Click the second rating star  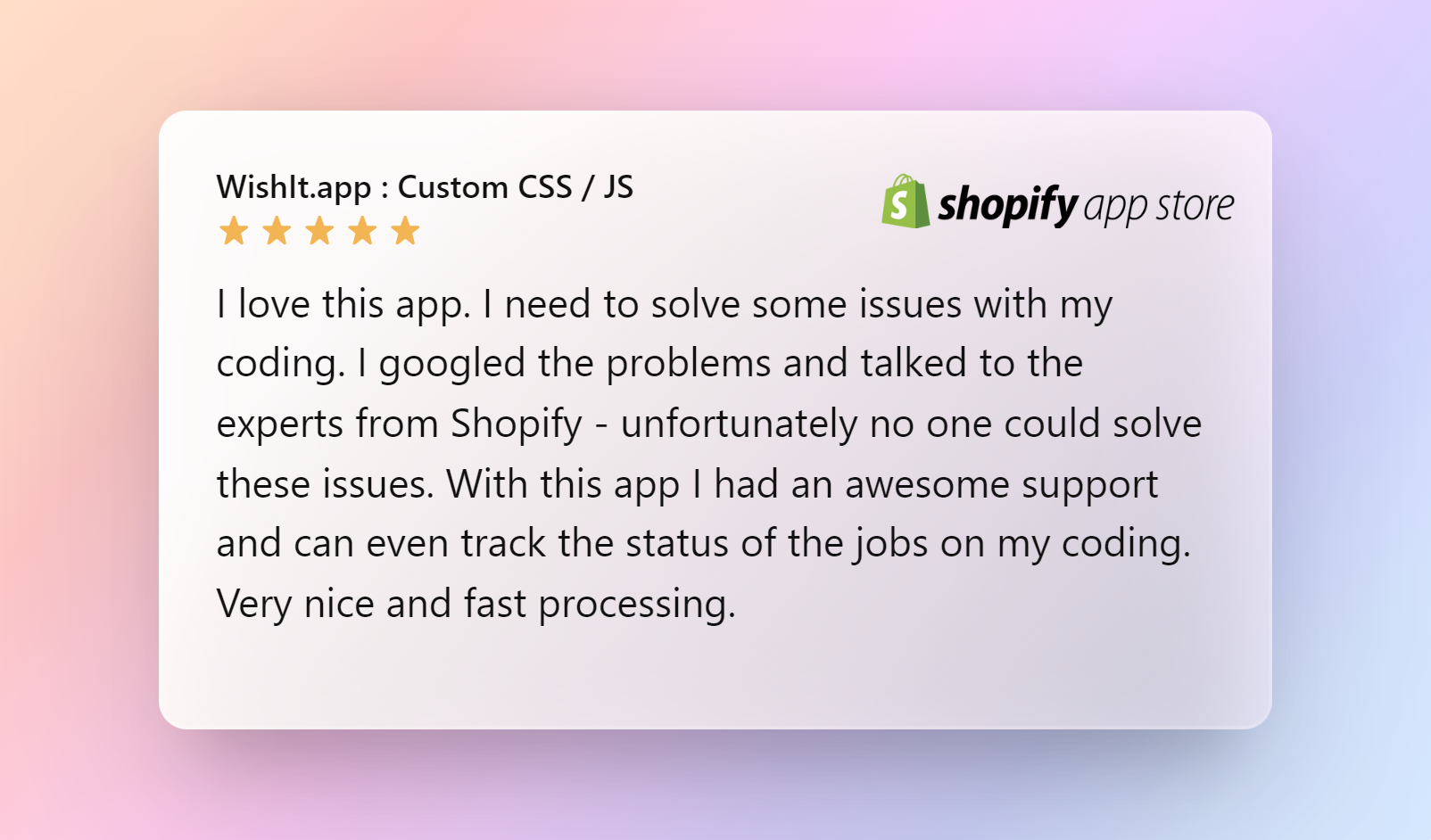(x=277, y=231)
